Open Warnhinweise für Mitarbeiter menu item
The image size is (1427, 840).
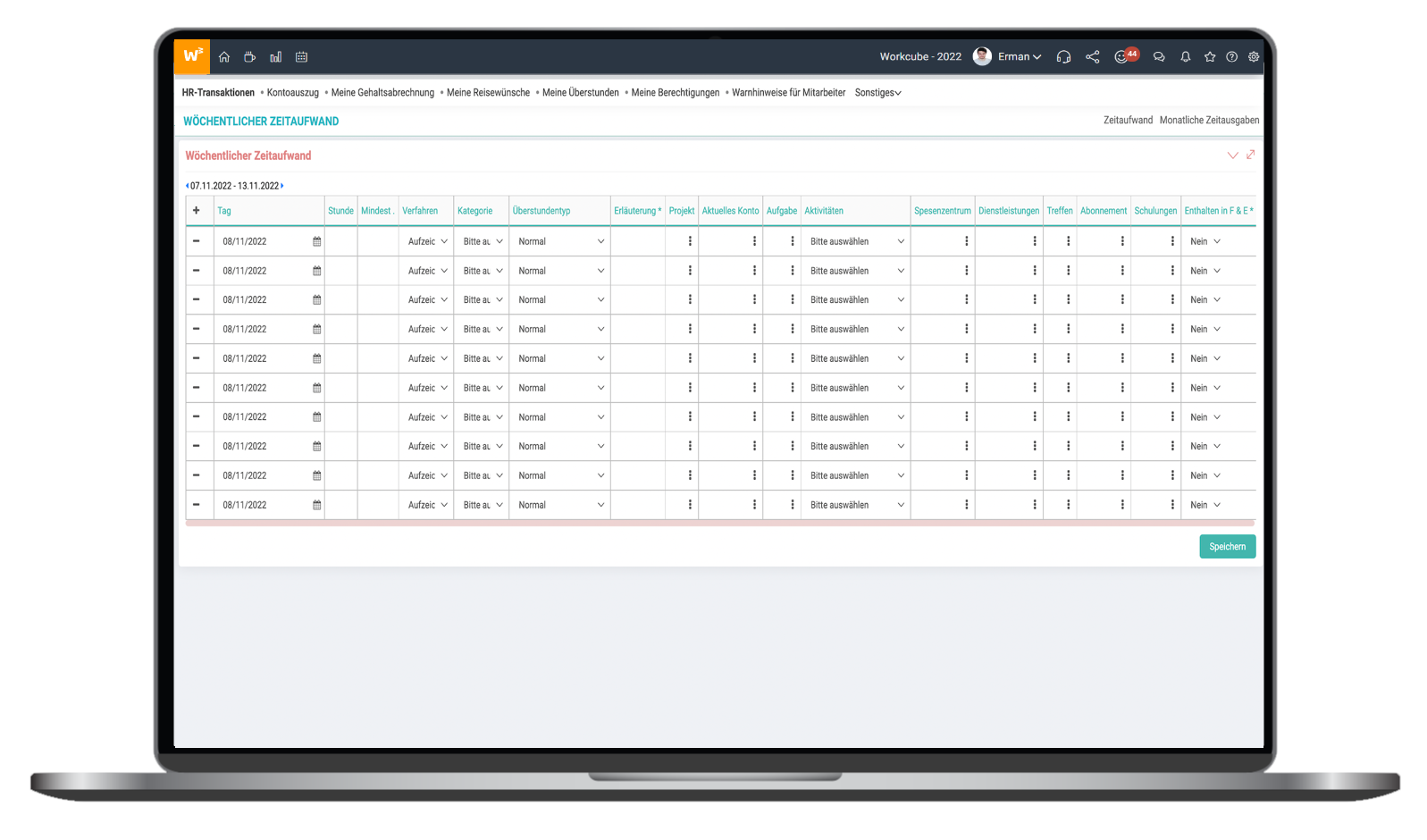tap(789, 93)
